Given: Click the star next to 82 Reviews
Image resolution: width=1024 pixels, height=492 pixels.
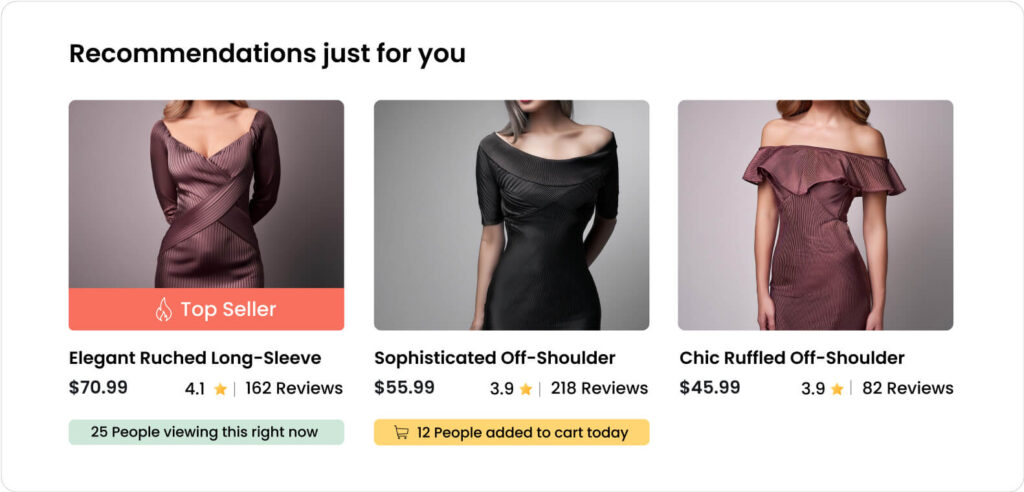Looking at the screenshot, I should (x=836, y=389).
